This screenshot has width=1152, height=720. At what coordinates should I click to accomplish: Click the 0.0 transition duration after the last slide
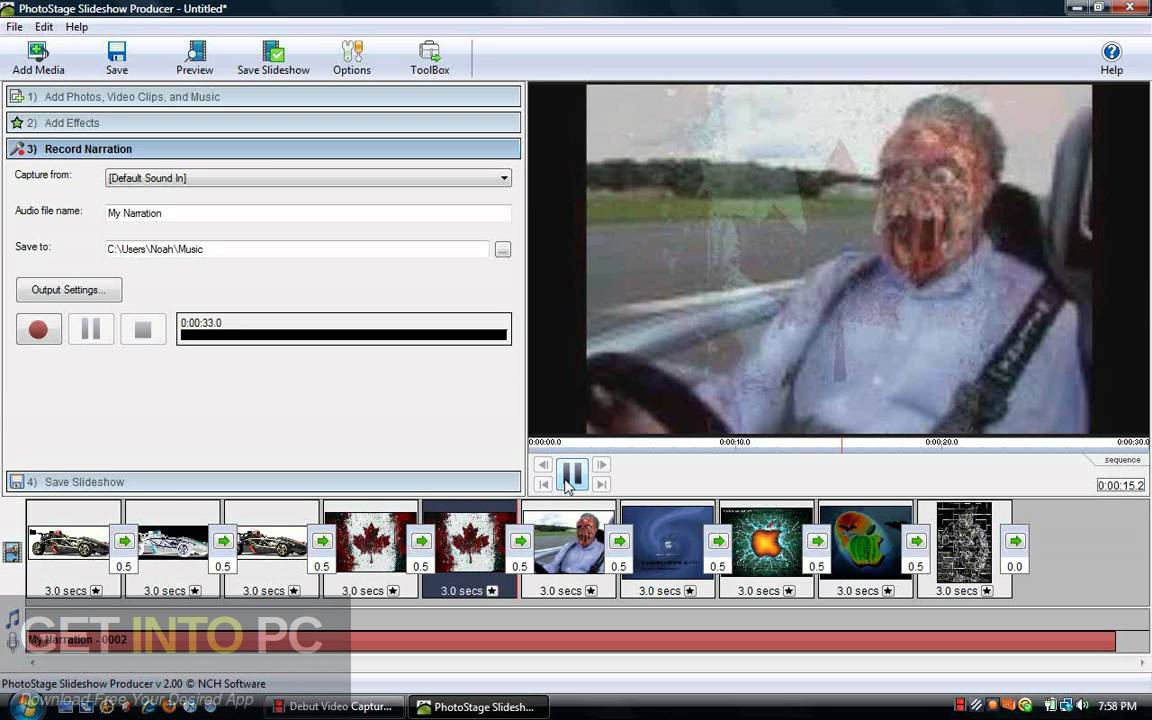(x=1015, y=566)
